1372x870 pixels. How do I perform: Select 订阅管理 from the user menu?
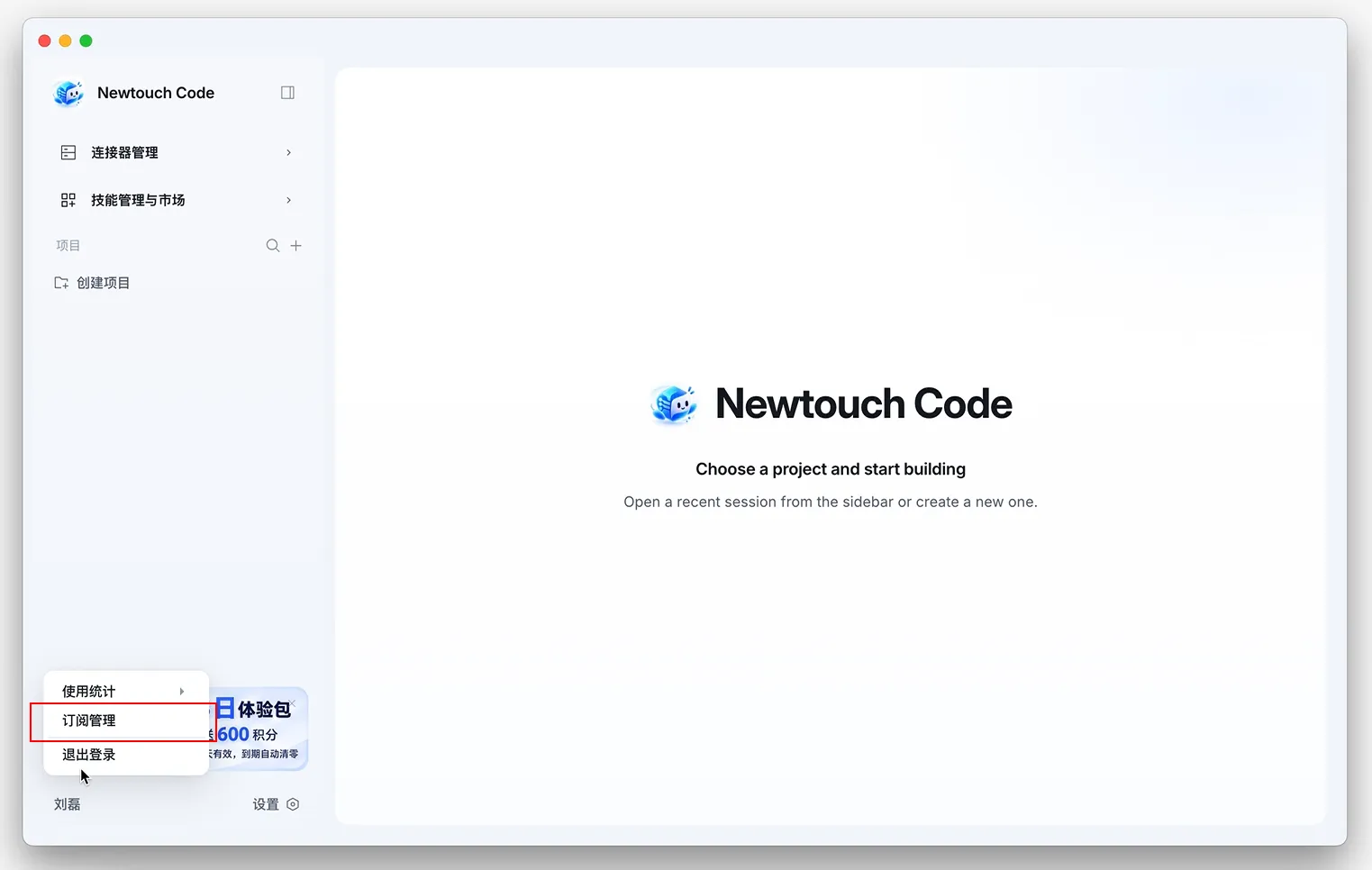pyautogui.click(x=126, y=721)
